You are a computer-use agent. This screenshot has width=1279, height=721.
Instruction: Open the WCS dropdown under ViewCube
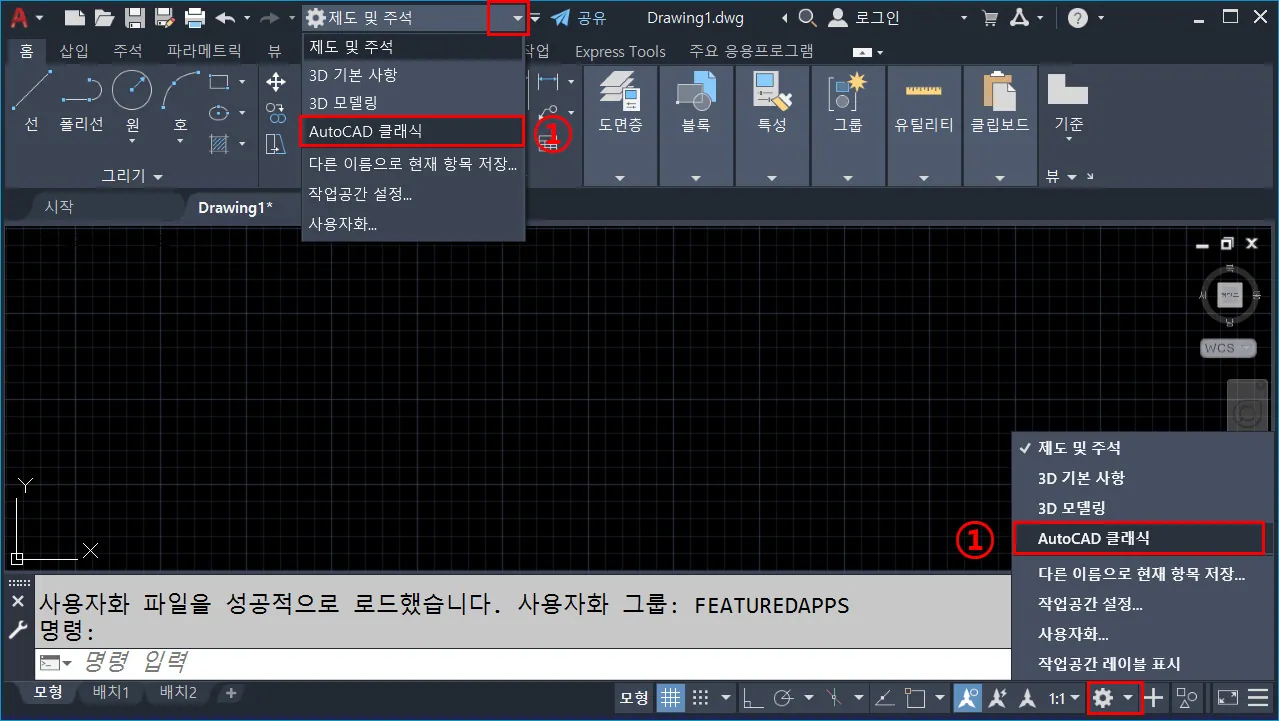1228,348
